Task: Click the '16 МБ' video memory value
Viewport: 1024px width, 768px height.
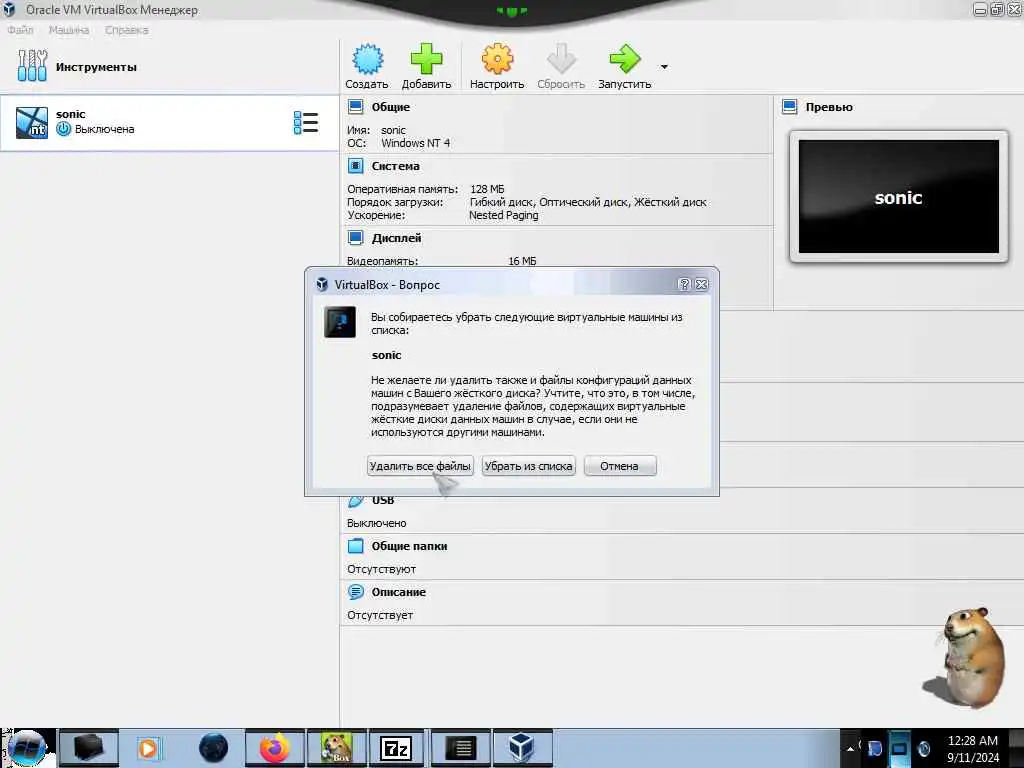Action: click(x=522, y=261)
